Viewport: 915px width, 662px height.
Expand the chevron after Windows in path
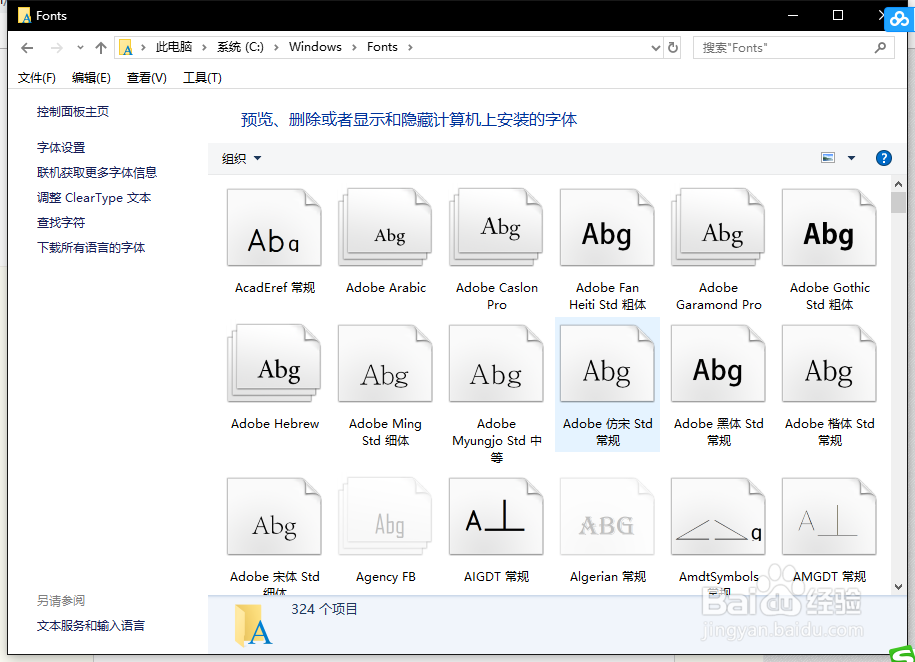pos(354,47)
